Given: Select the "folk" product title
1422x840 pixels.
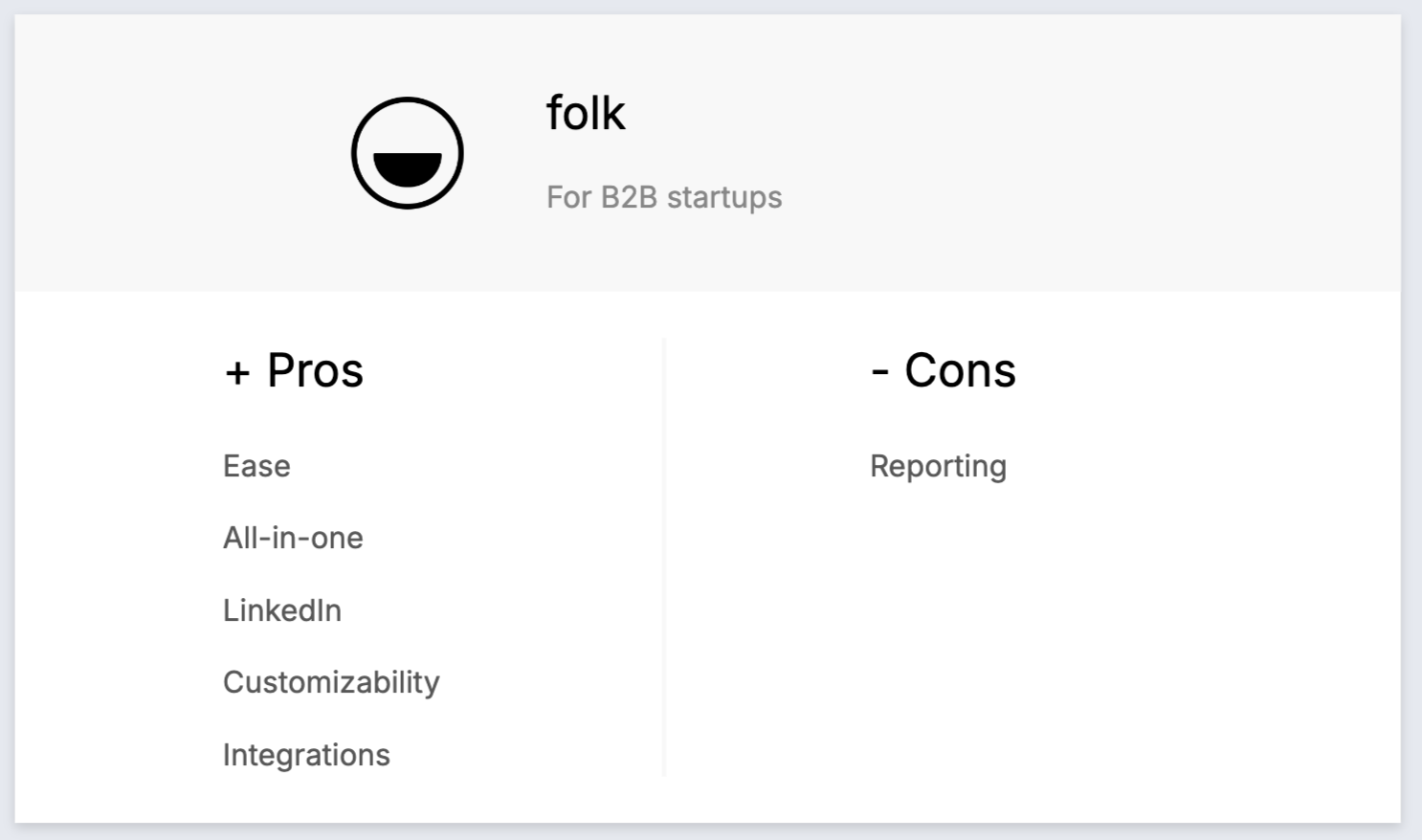Looking at the screenshot, I should click(x=586, y=113).
